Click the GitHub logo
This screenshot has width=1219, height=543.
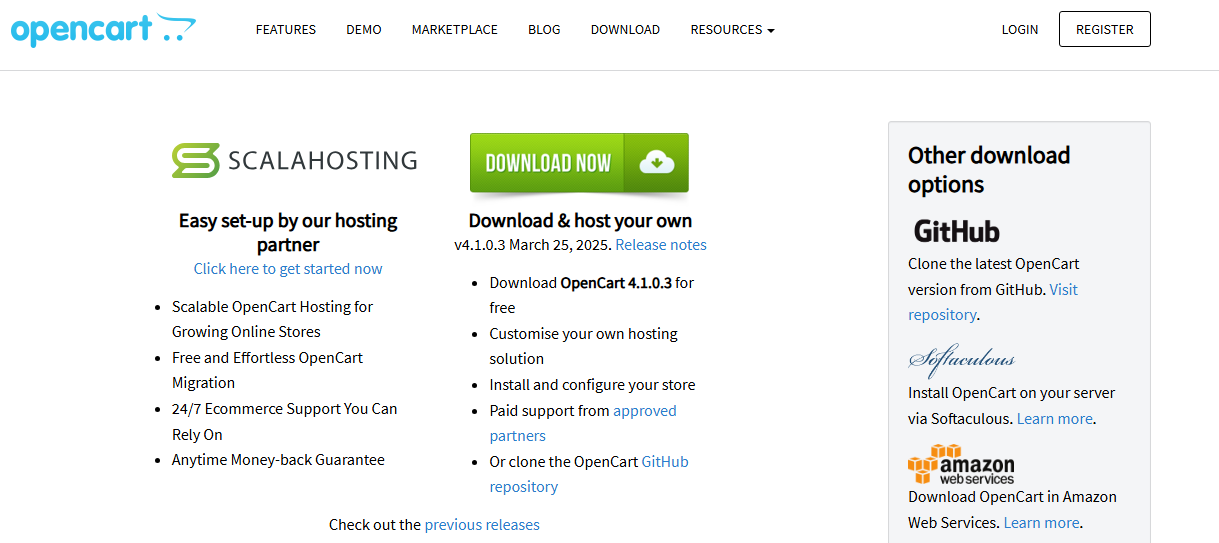pos(956,231)
